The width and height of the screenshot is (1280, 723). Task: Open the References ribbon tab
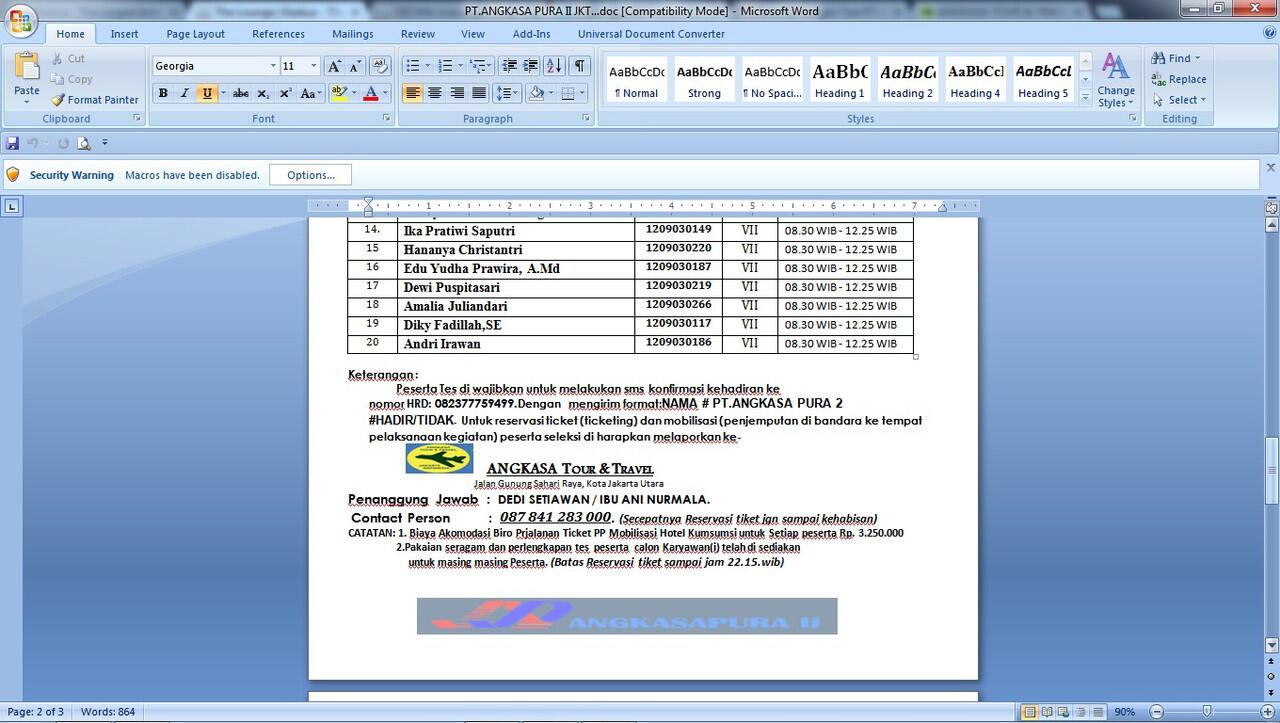pos(278,34)
